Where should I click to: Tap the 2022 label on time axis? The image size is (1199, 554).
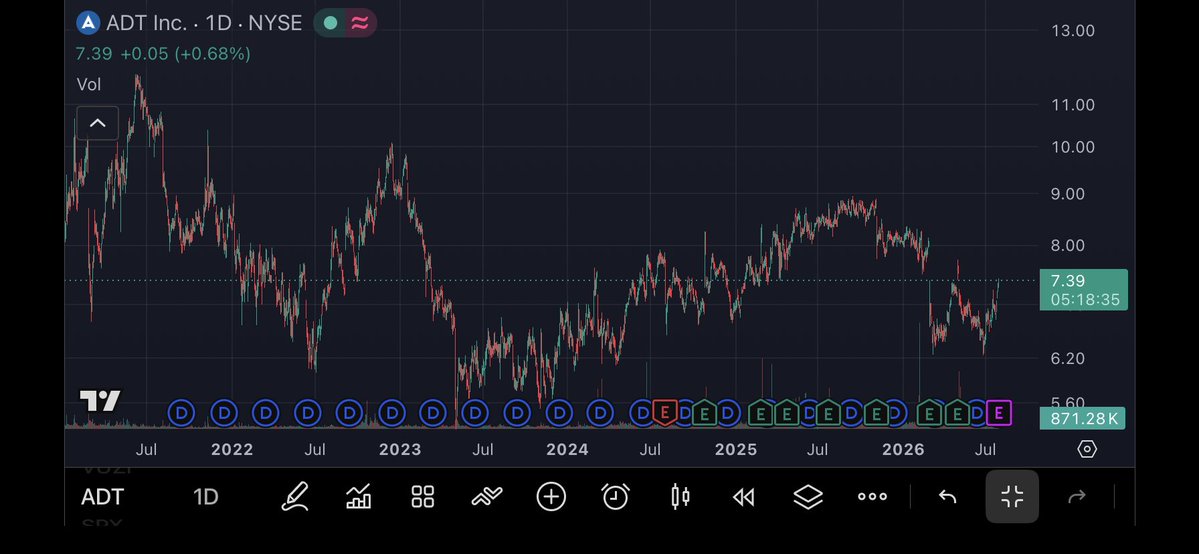(232, 450)
